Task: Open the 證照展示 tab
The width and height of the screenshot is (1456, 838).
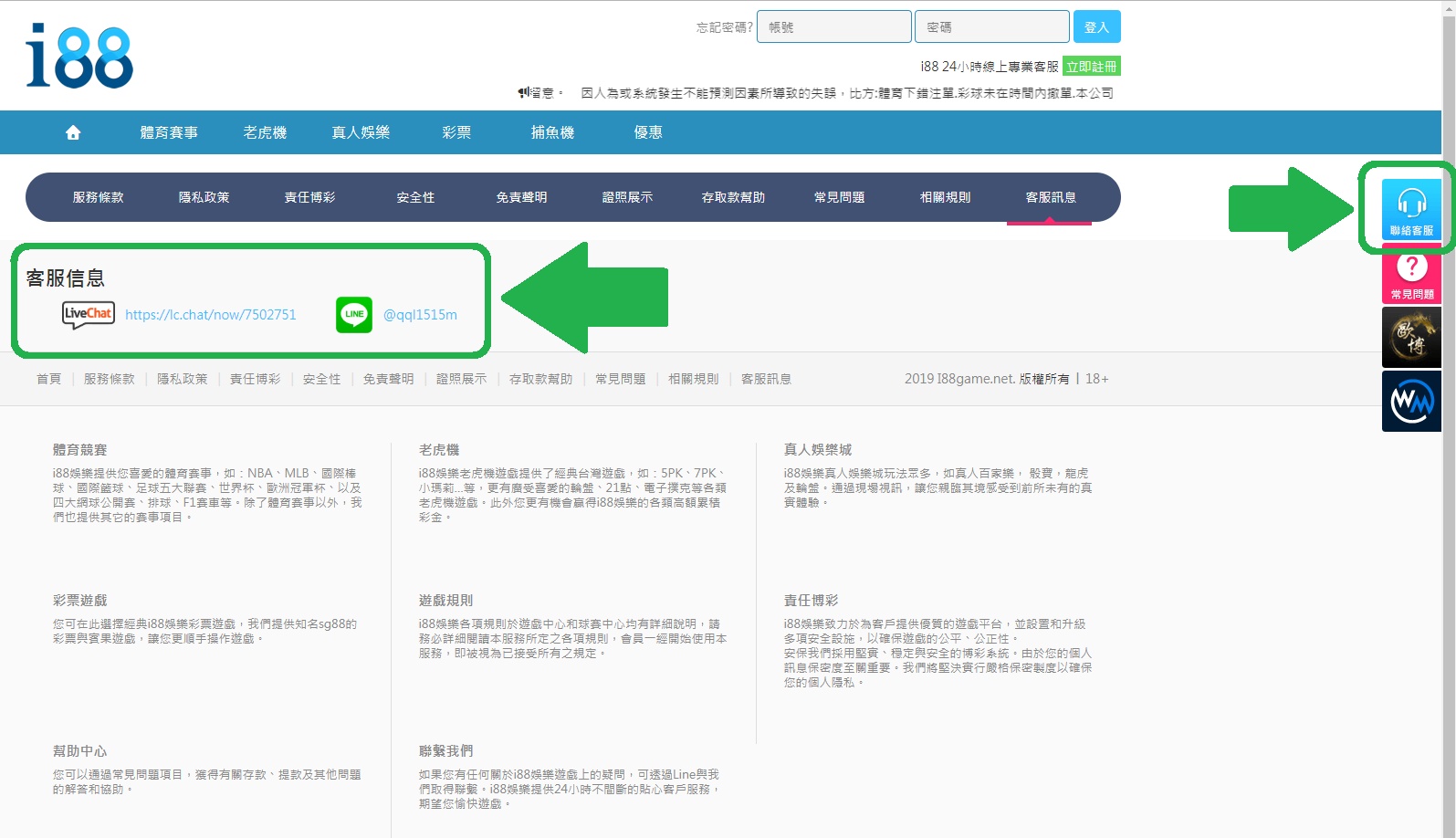Action: click(627, 197)
